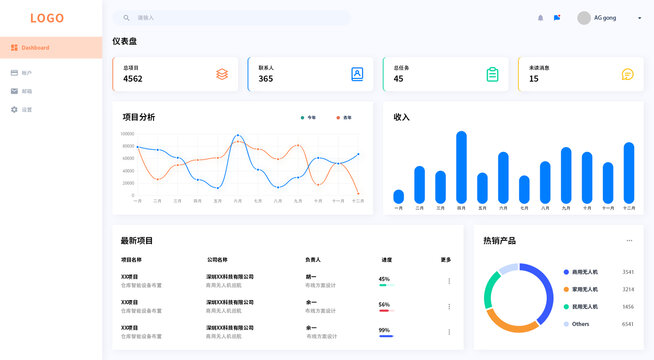Select the 15 unread messages value
This screenshot has width=654, height=360.
(x=533, y=79)
